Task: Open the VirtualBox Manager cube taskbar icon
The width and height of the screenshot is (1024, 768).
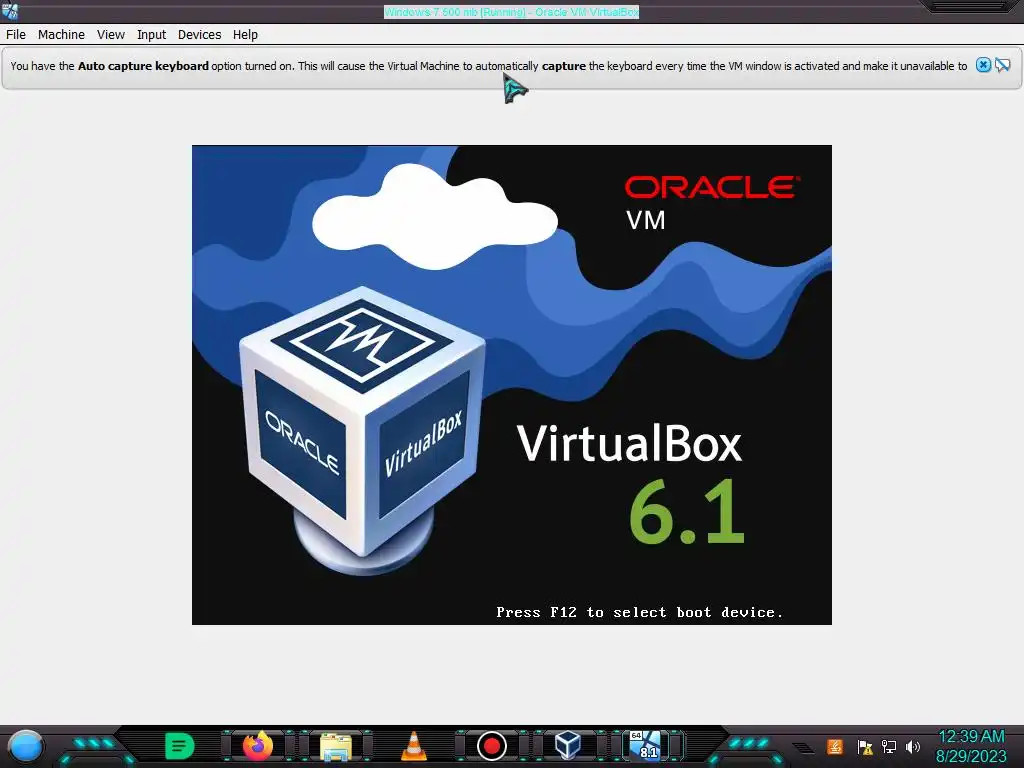Action: point(568,745)
